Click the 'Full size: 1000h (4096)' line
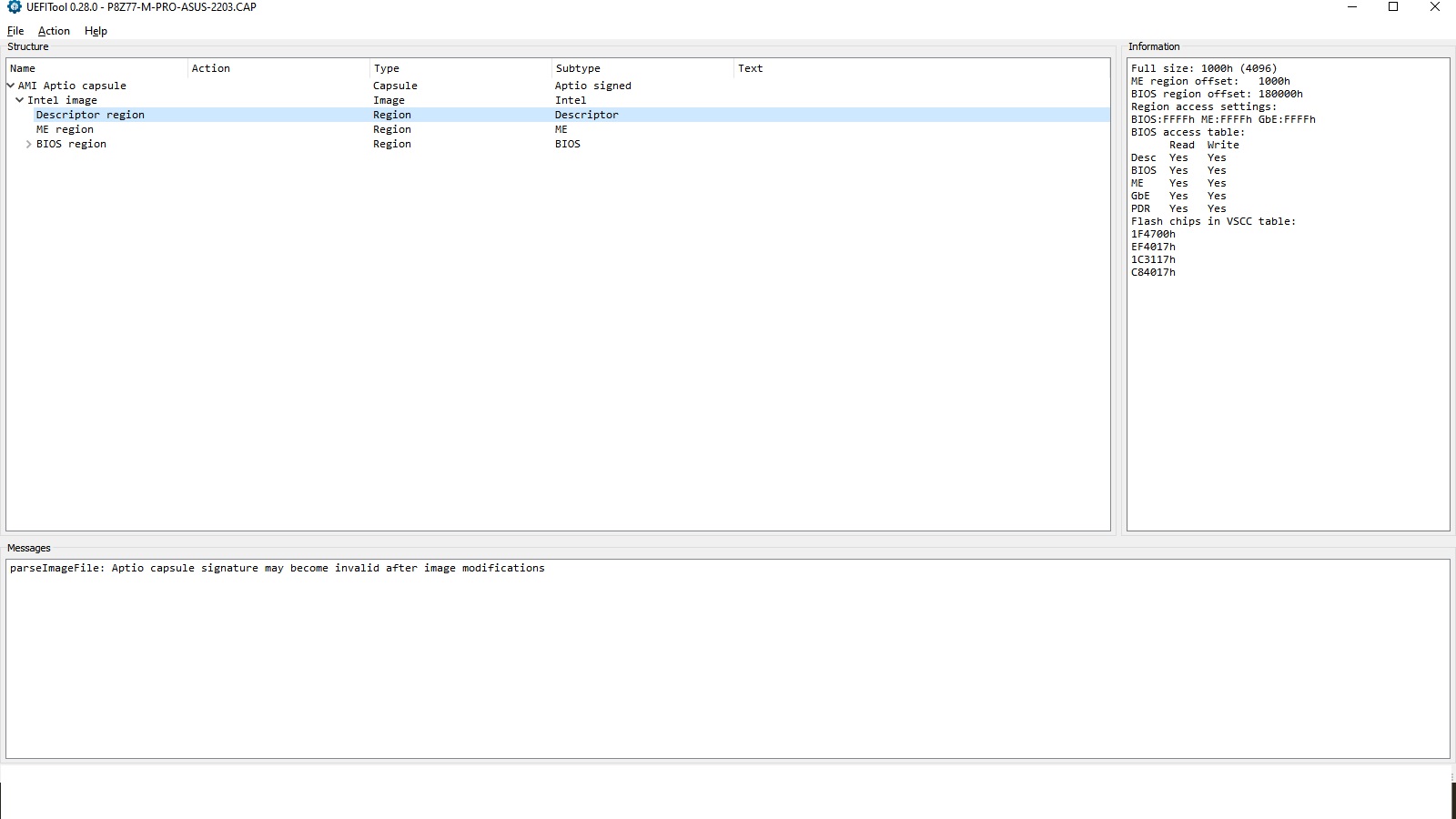 1204,68
